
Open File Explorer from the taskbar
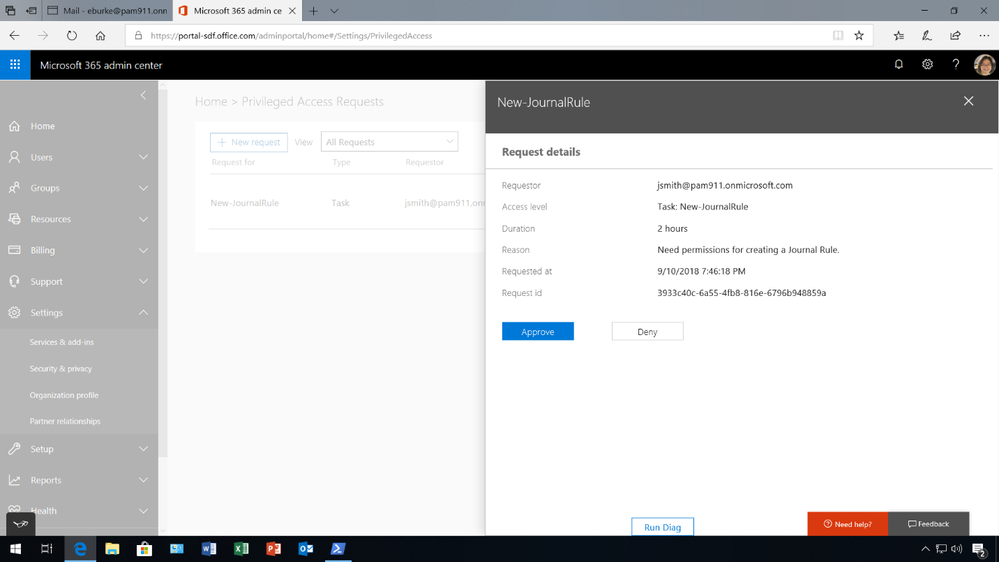112,549
